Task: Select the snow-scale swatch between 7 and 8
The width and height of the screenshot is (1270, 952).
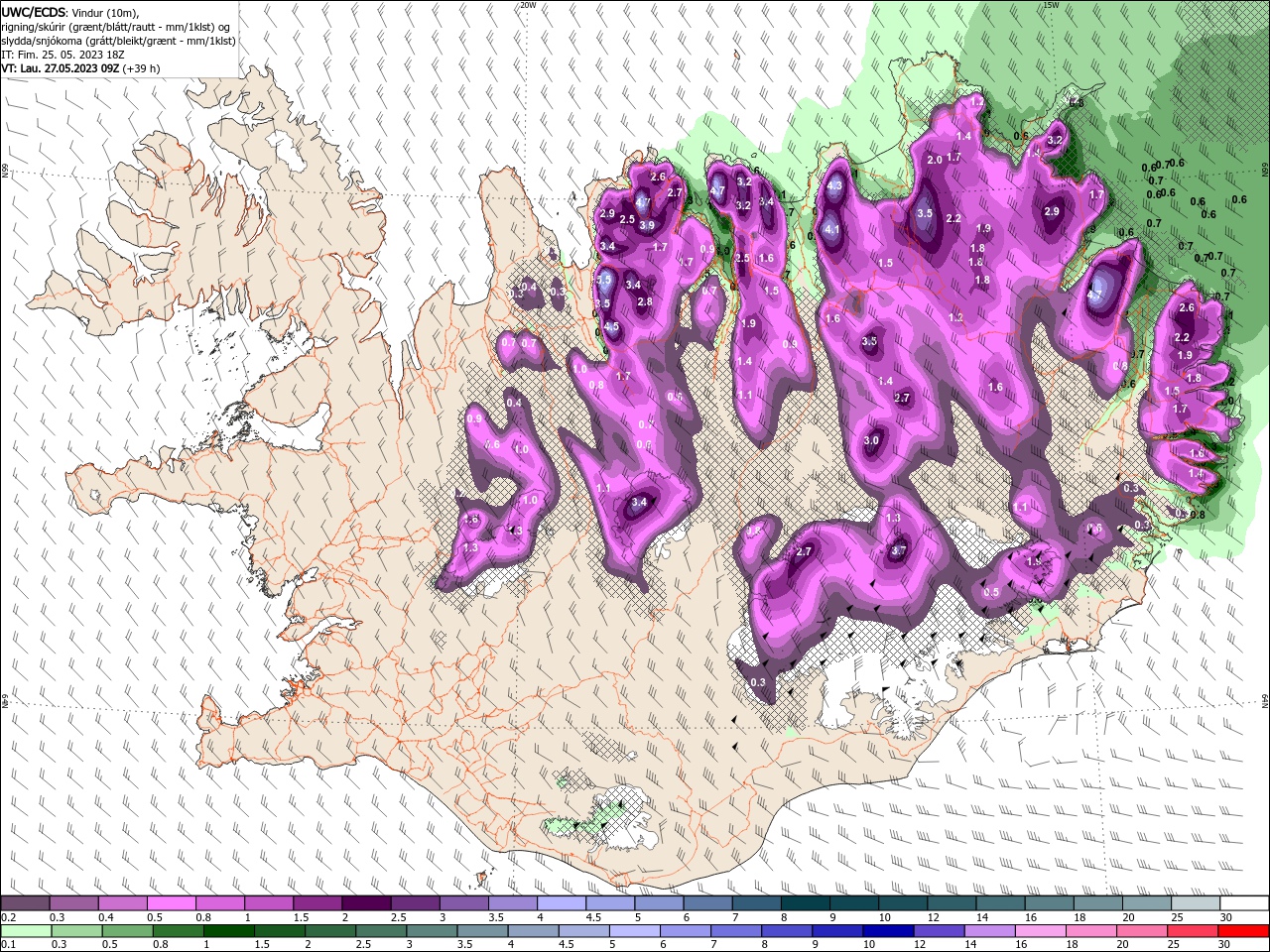Action: pos(755,903)
